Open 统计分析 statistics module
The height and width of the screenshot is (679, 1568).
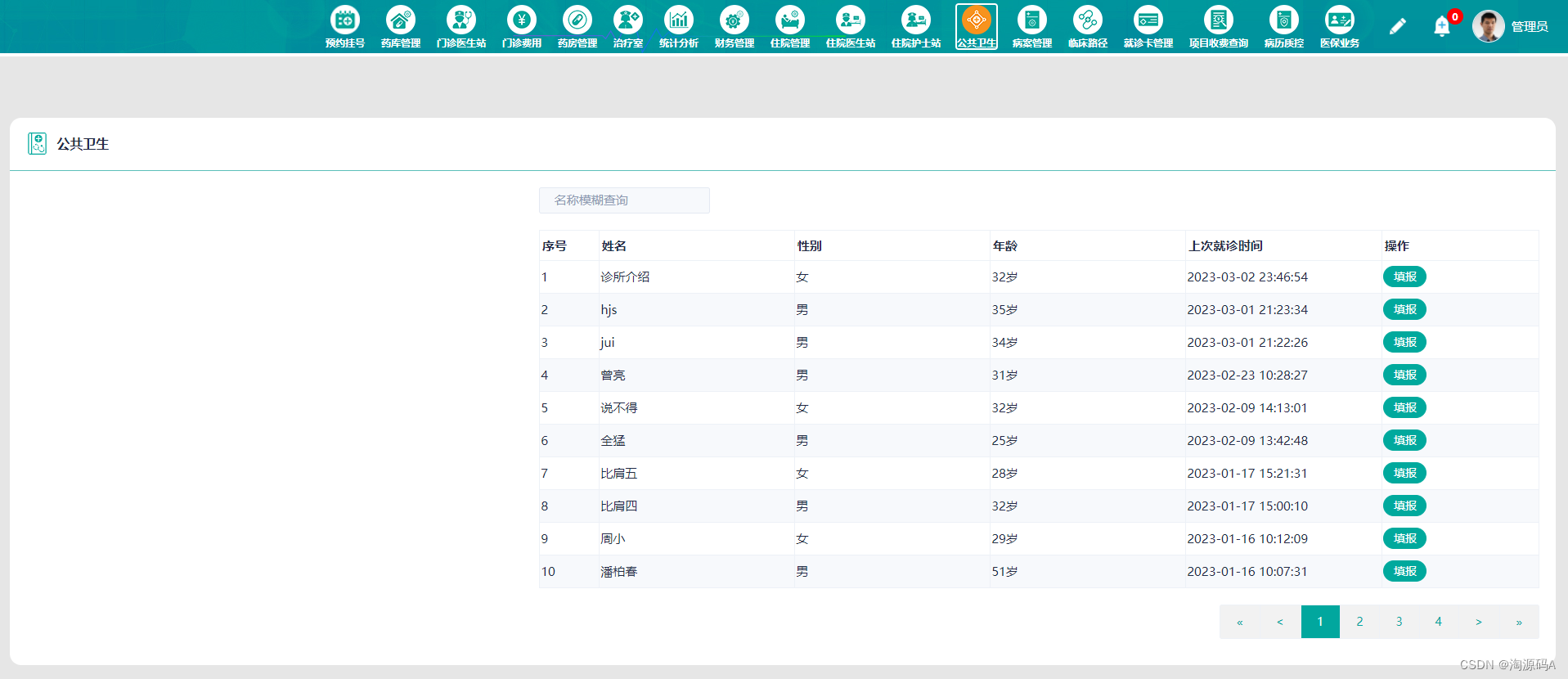679,26
